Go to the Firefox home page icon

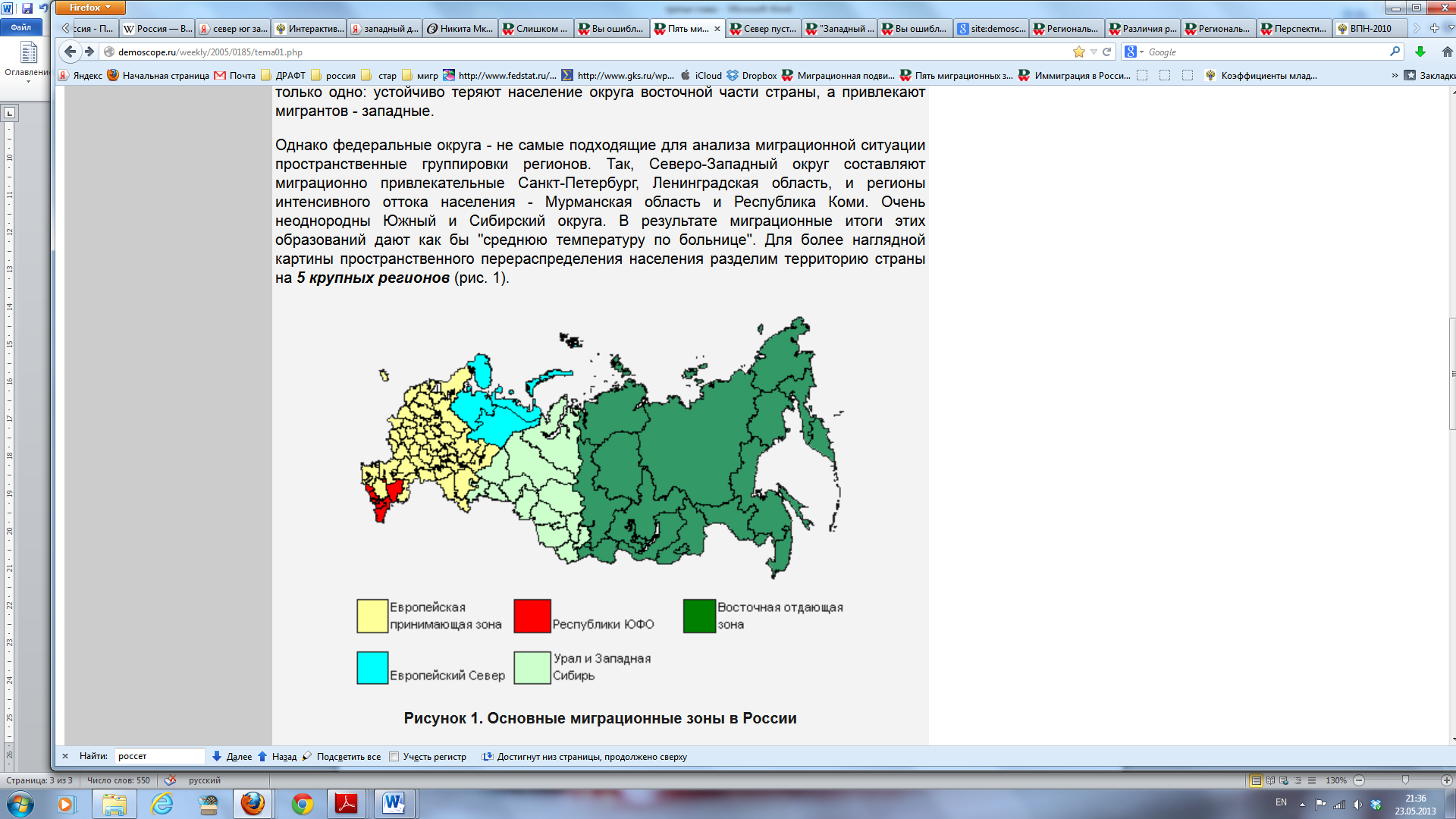[1447, 52]
